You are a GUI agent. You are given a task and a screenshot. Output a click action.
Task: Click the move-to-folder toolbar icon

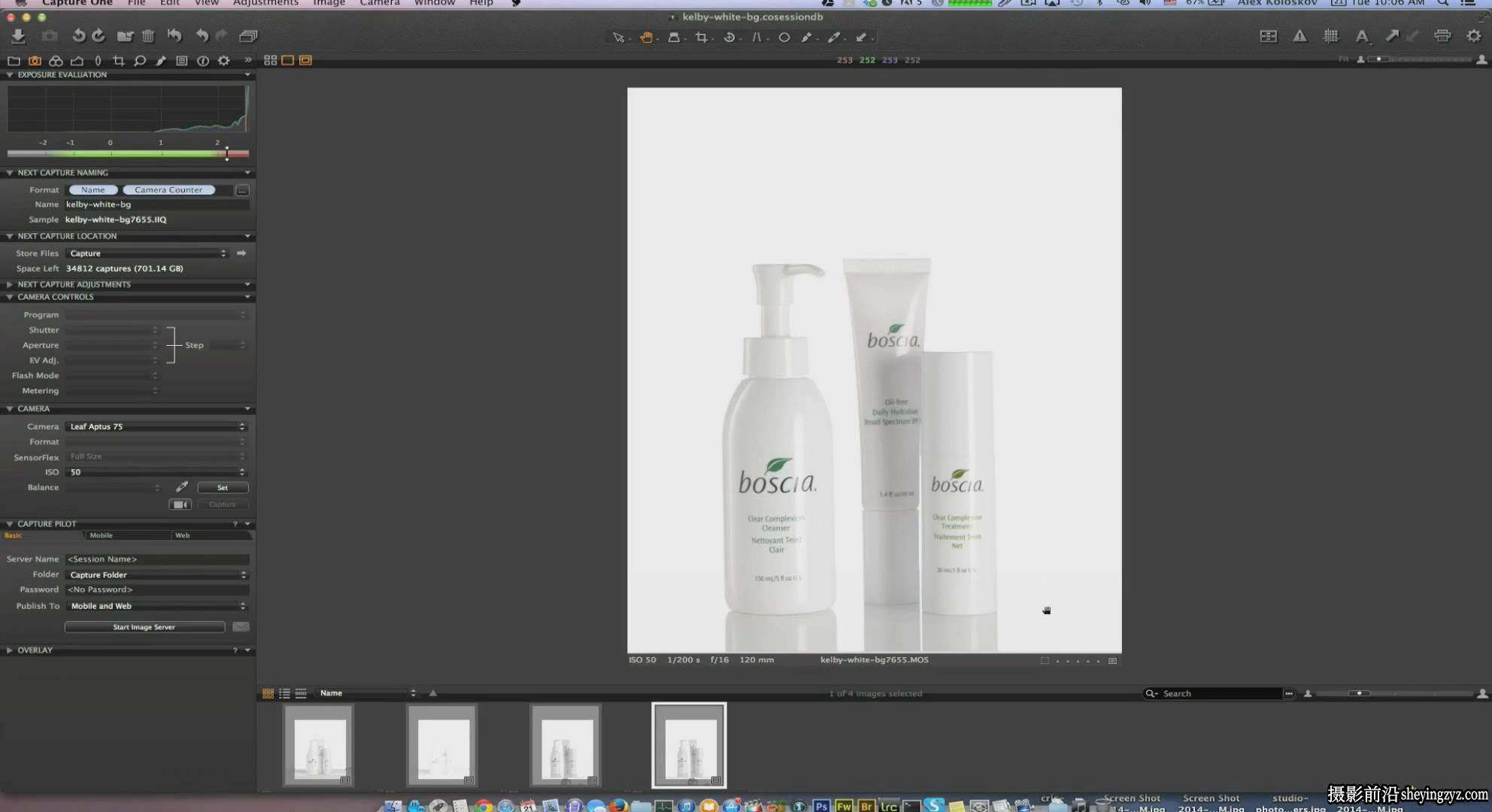coord(125,36)
